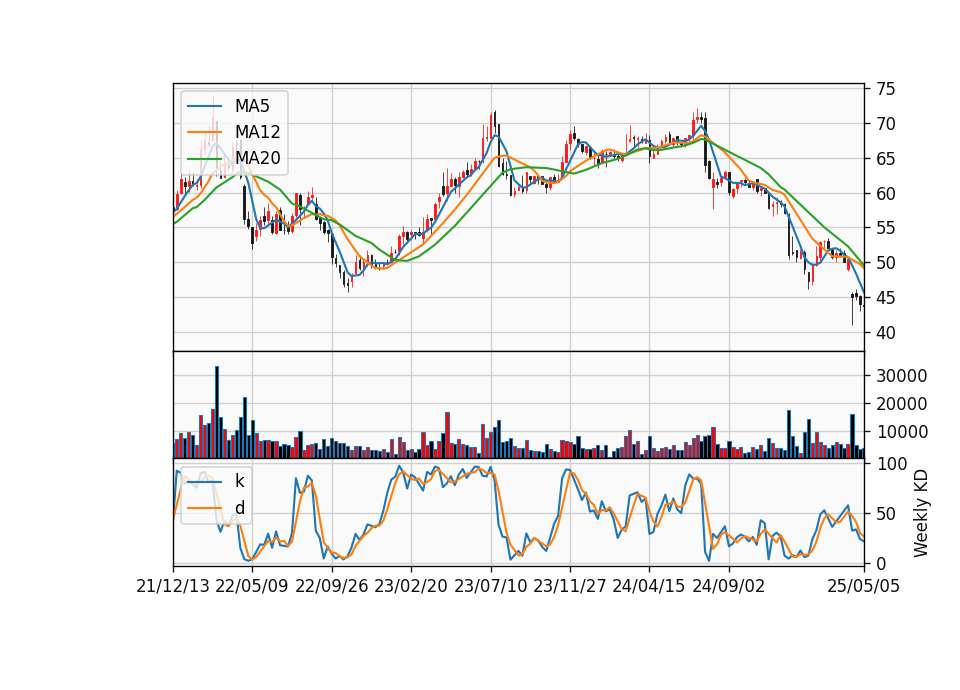Click the tallest volume bar above 30000
This screenshot has width=960, height=690.
coord(217,412)
